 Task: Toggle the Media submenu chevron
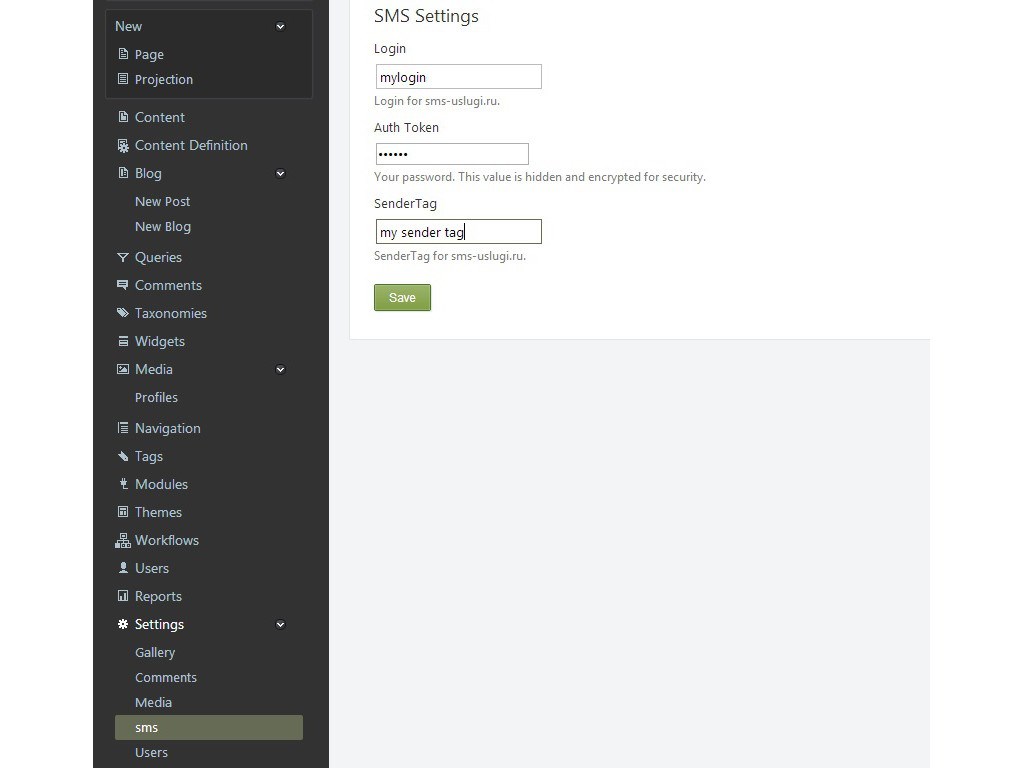(x=280, y=370)
